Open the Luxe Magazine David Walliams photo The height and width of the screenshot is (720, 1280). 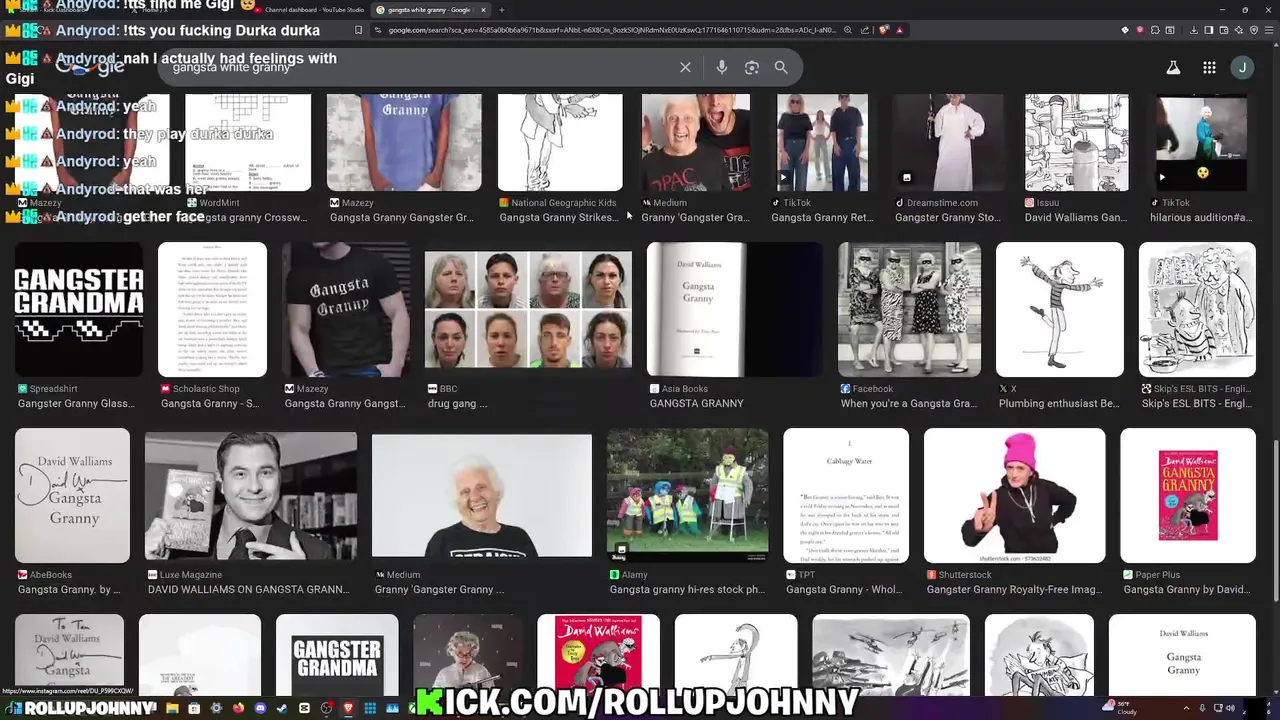click(251, 495)
